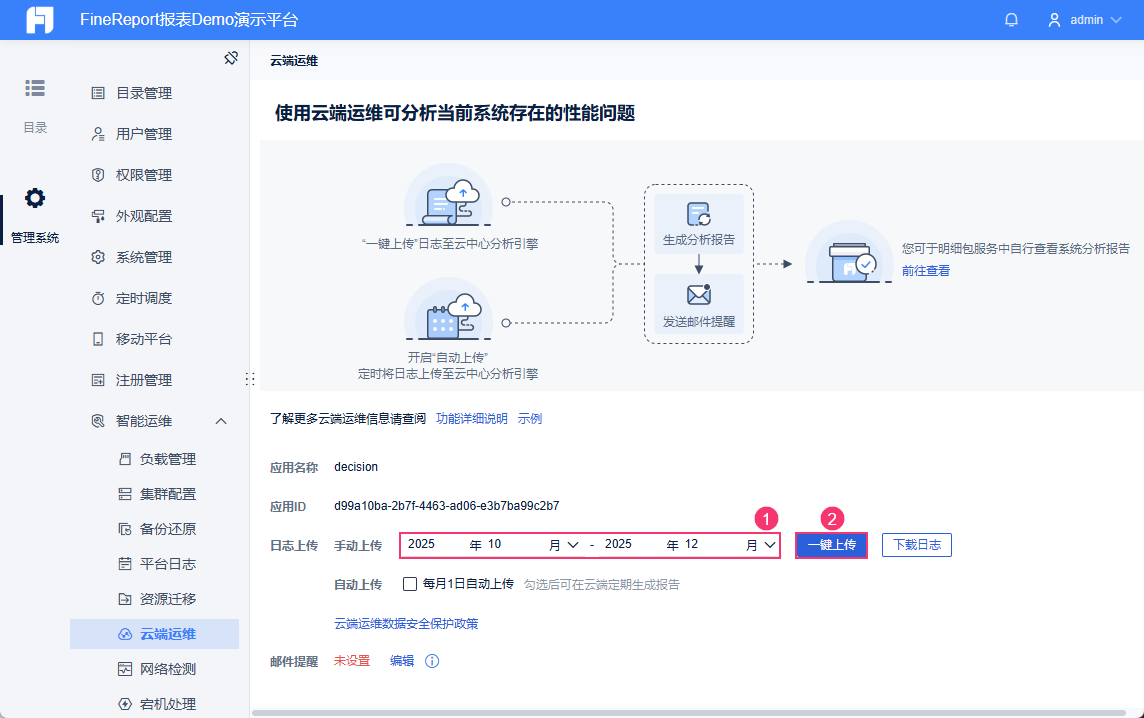The width and height of the screenshot is (1144, 718).
Task: Open the 目录 directory list icon
Action: 35,88
